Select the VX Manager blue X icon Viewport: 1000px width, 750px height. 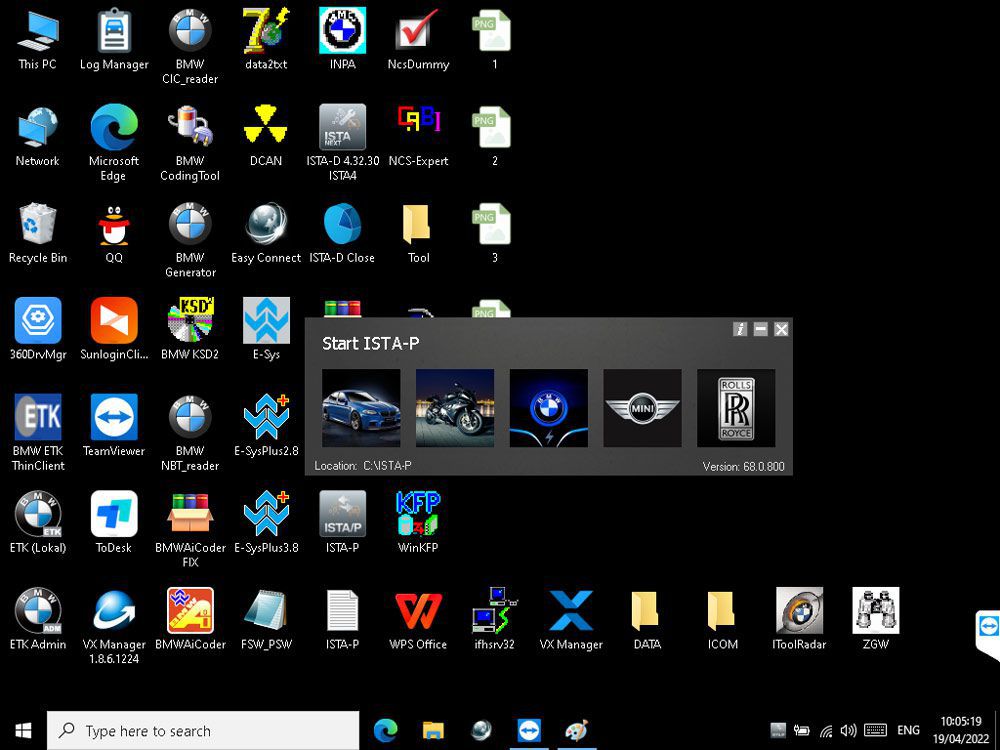click(x=571, y=620)
